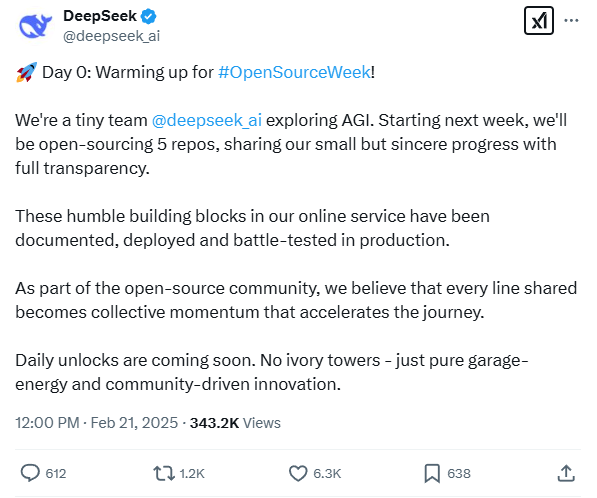Click the @deepseek_ai handle under the name
This screenshot has height=498, width=597.
112,36
